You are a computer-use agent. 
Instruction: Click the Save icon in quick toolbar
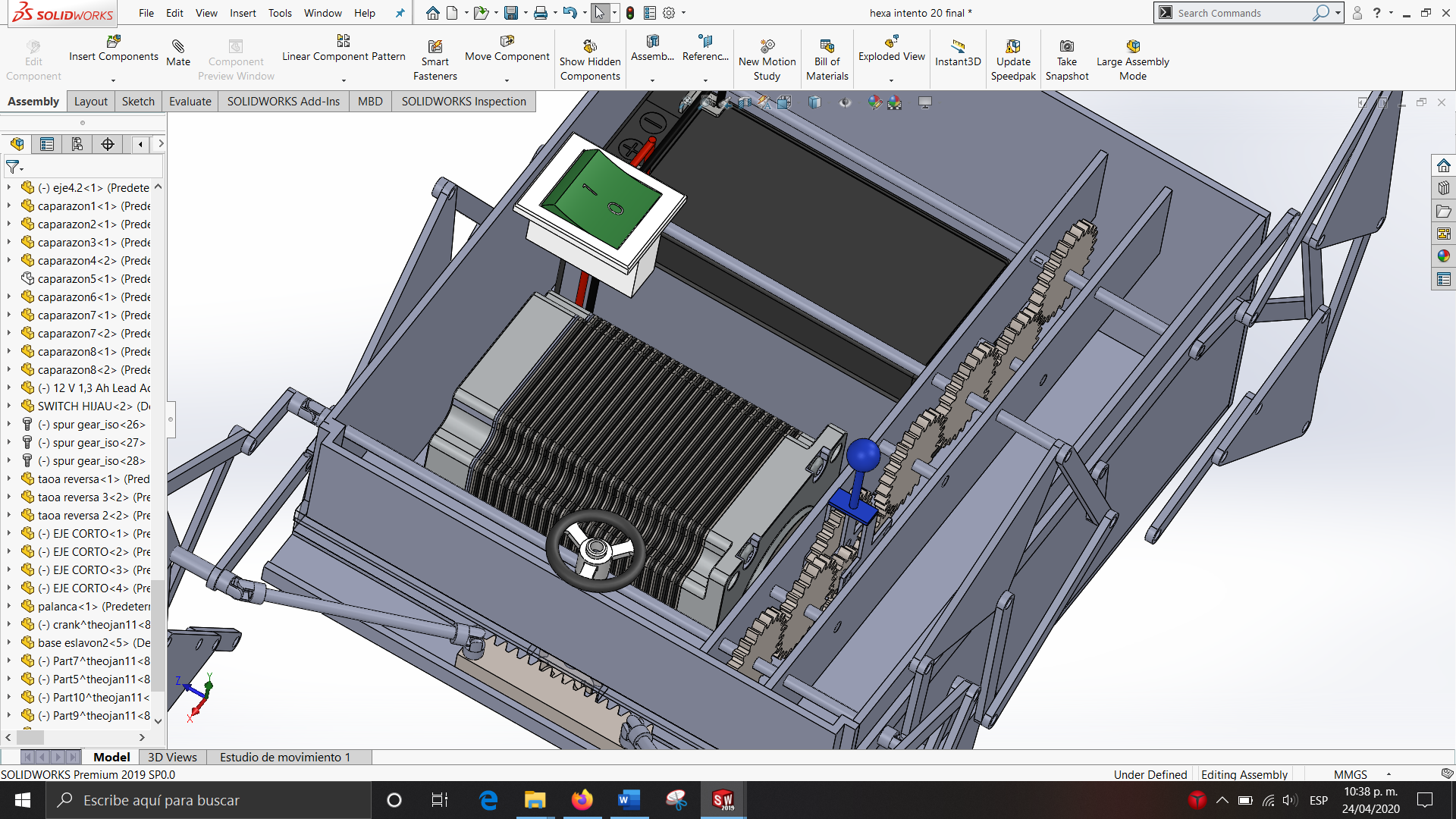[x=511, y=13]
